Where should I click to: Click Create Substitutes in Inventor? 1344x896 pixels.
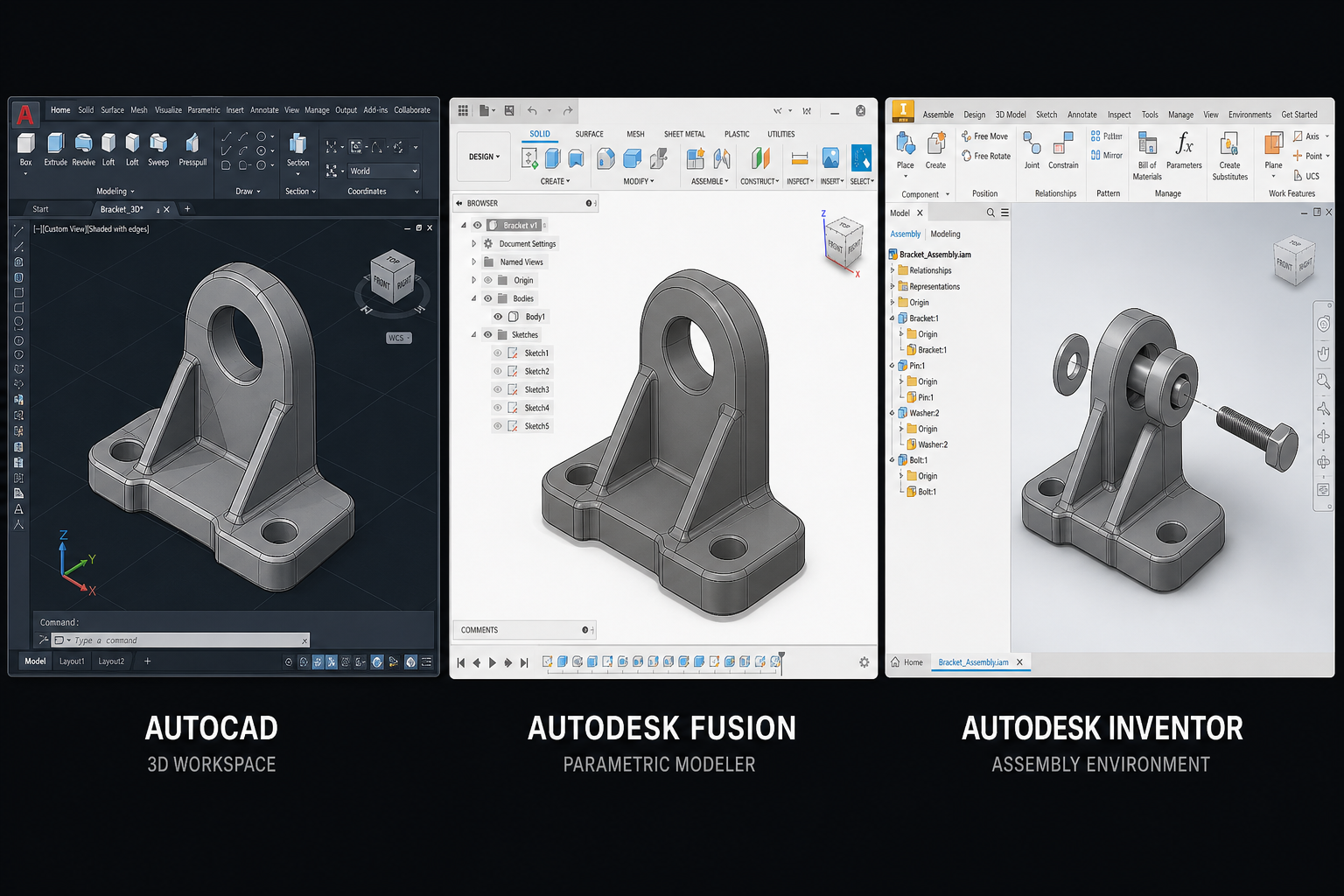pyautogui.click(x=1229, y=156)
